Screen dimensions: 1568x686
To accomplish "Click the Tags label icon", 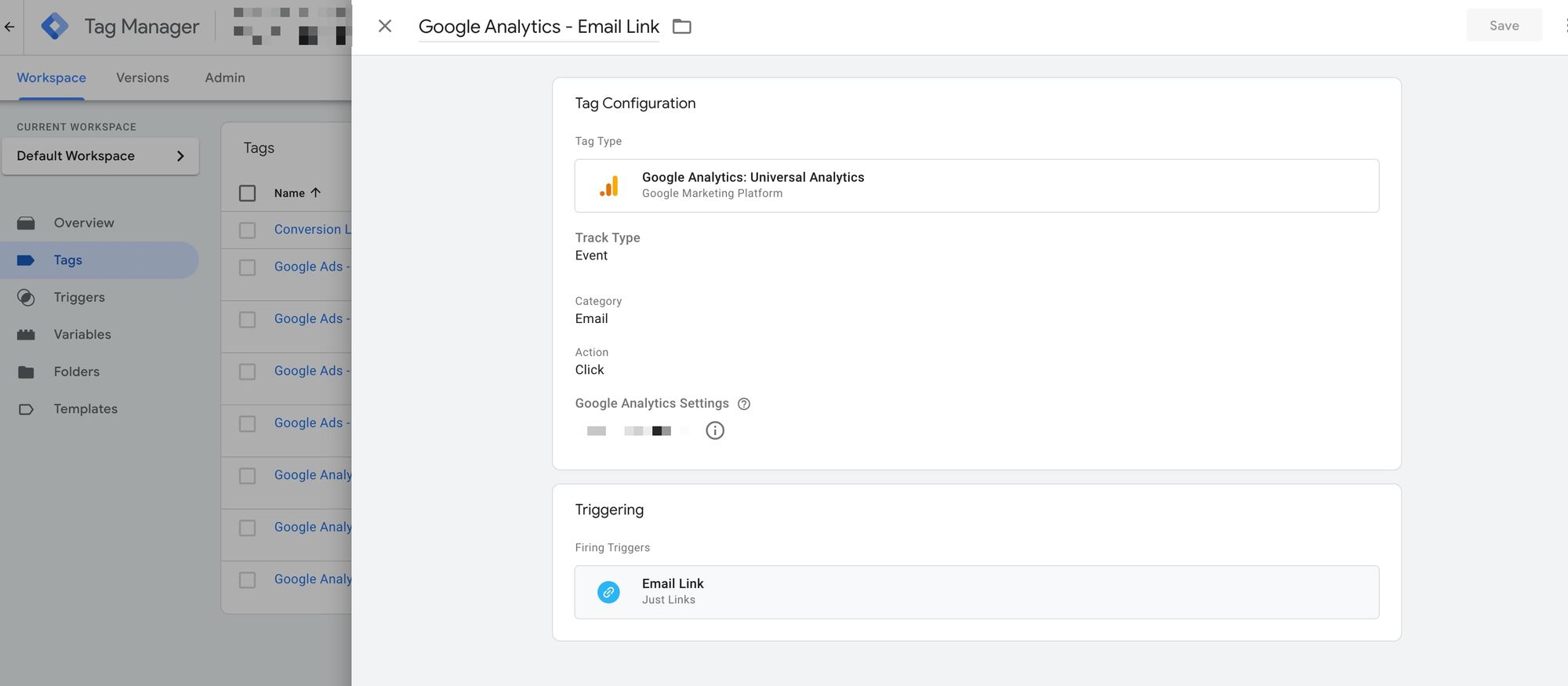I will [26, 260].
